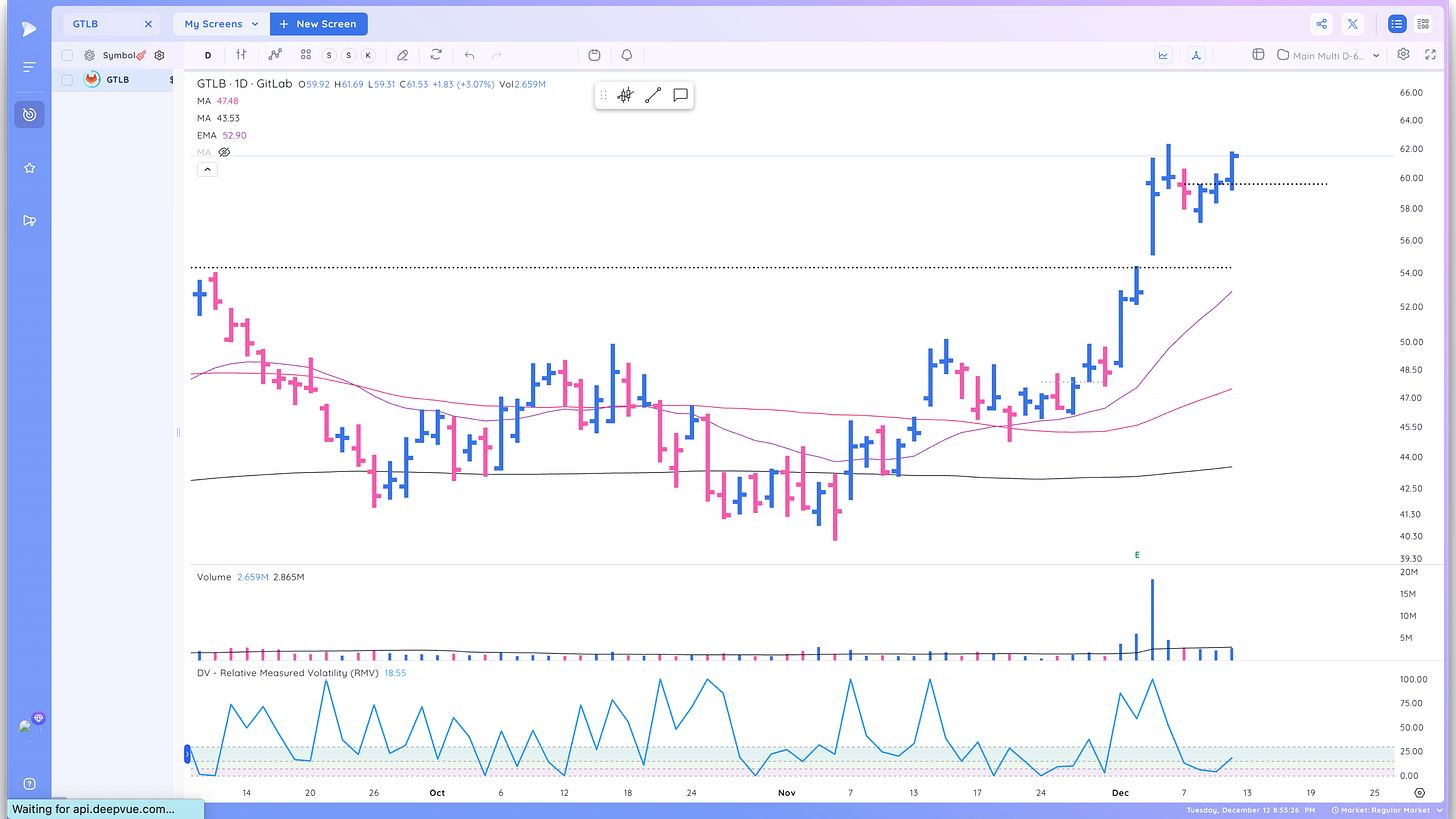Close the GTLB tab
The height and width of the screenshot is (819, 1456).
[x=149, y=24]
